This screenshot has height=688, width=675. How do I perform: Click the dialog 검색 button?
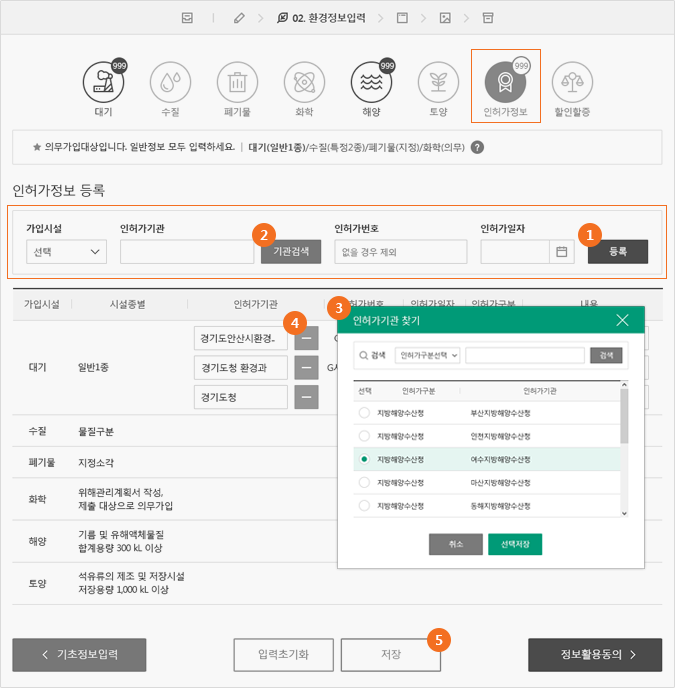606,355
